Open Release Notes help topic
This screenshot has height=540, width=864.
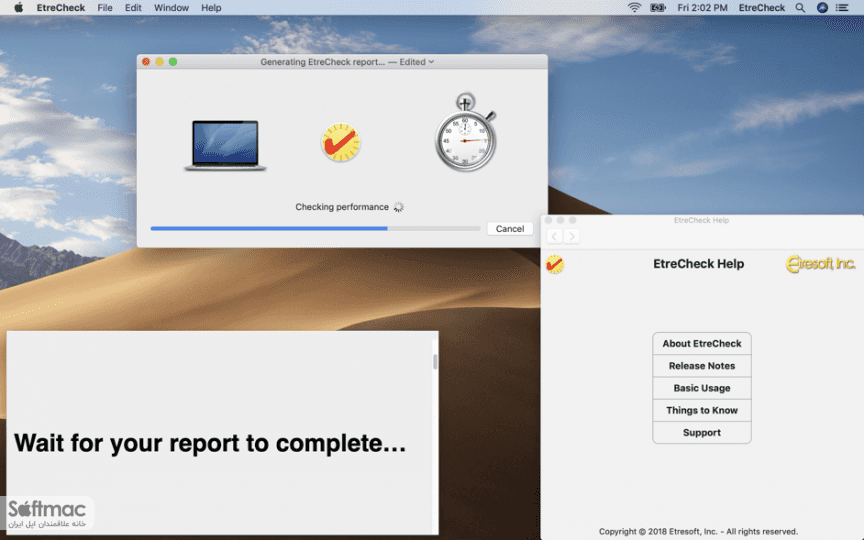[702, 366]
